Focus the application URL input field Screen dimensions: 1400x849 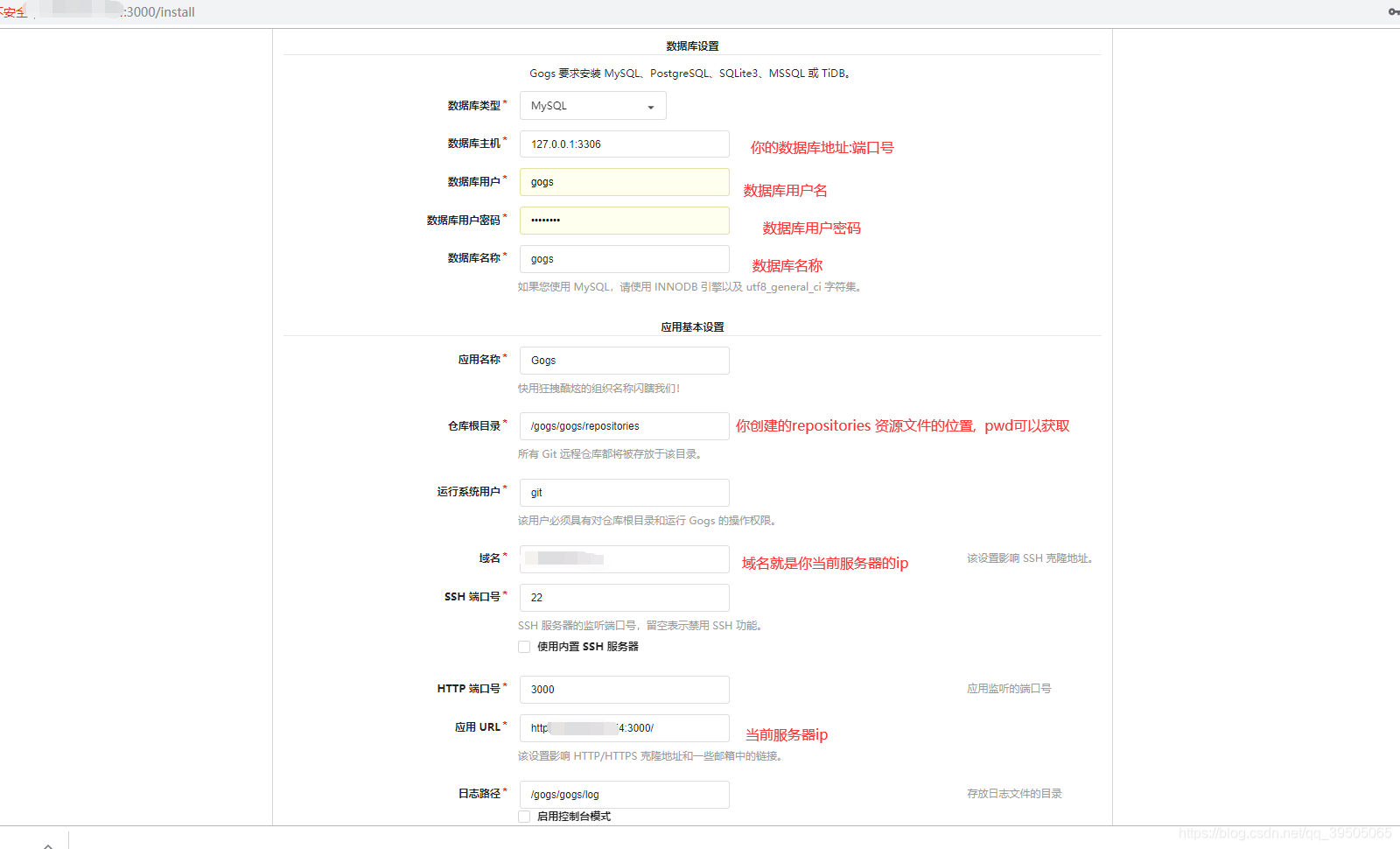tap(624, 728)
